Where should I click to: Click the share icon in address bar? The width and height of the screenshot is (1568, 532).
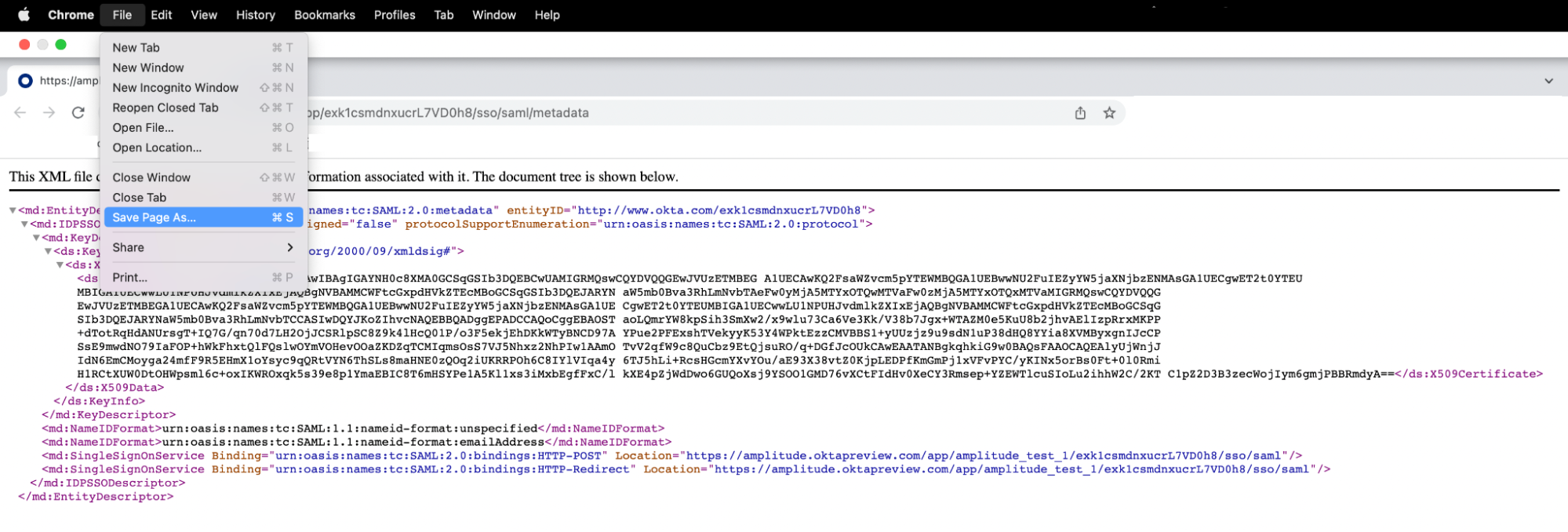(x=1080, y=113)
